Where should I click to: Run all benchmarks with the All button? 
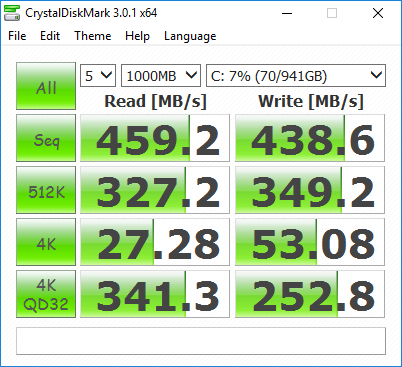point(46,86)
